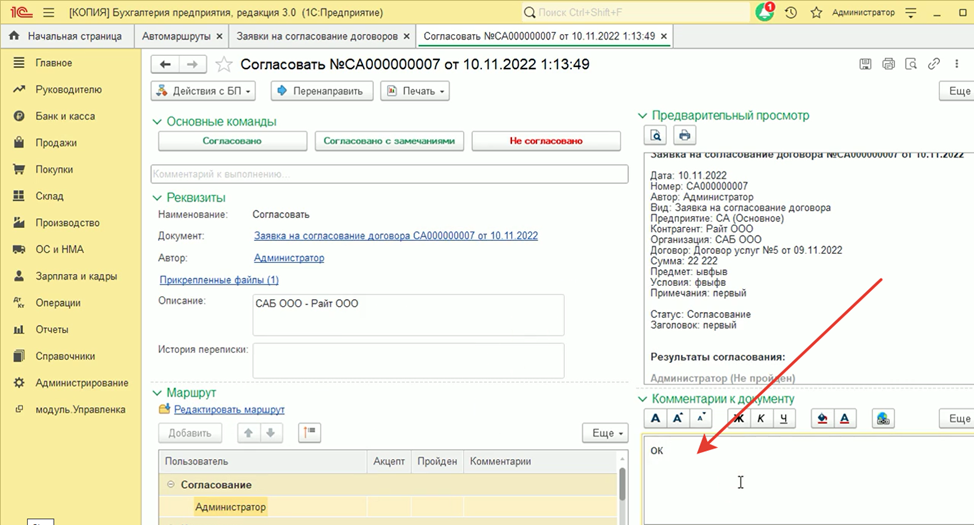Navigate forward with right arrow button
The width and height of the screenshot is (974, 525).
point(193,64)
